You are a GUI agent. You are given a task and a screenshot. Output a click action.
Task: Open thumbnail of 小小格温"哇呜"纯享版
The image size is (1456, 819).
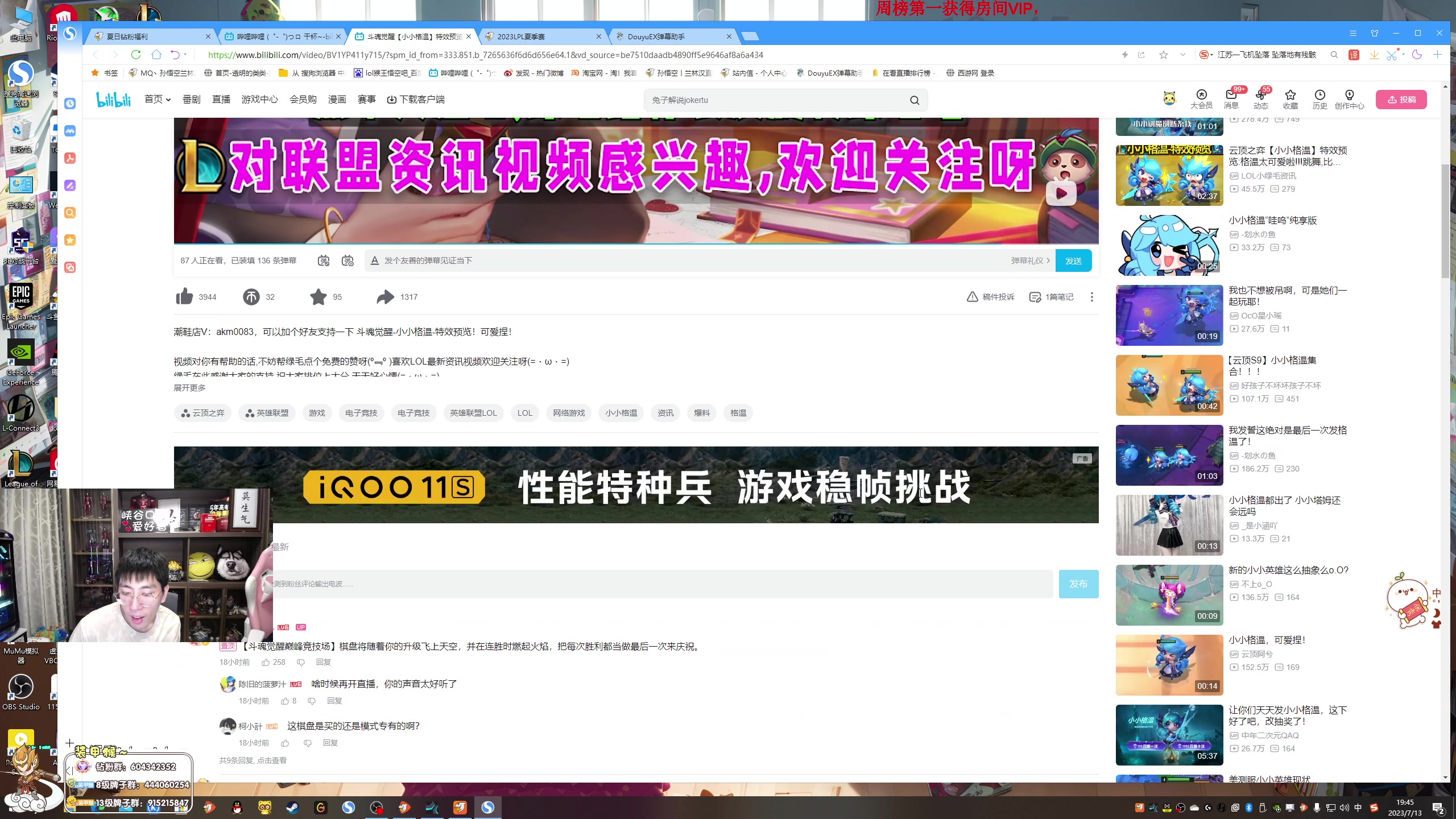coord(1169,245)
